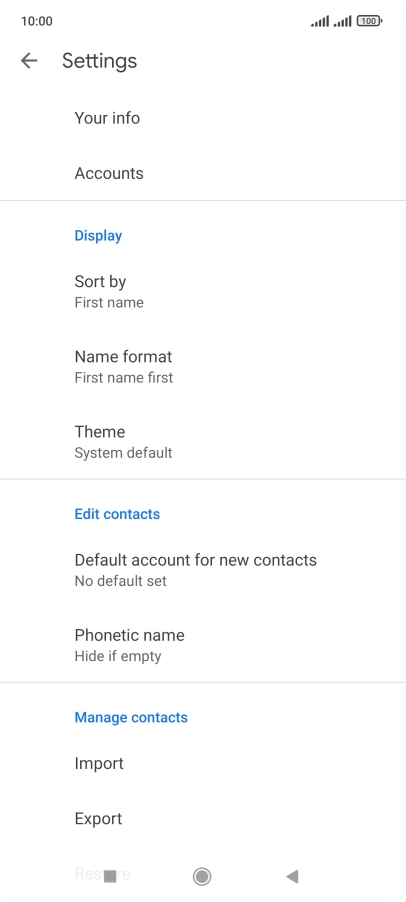Open the Accounts entry
Viewport: 406px width, 902px height.
tap(203, 173)
